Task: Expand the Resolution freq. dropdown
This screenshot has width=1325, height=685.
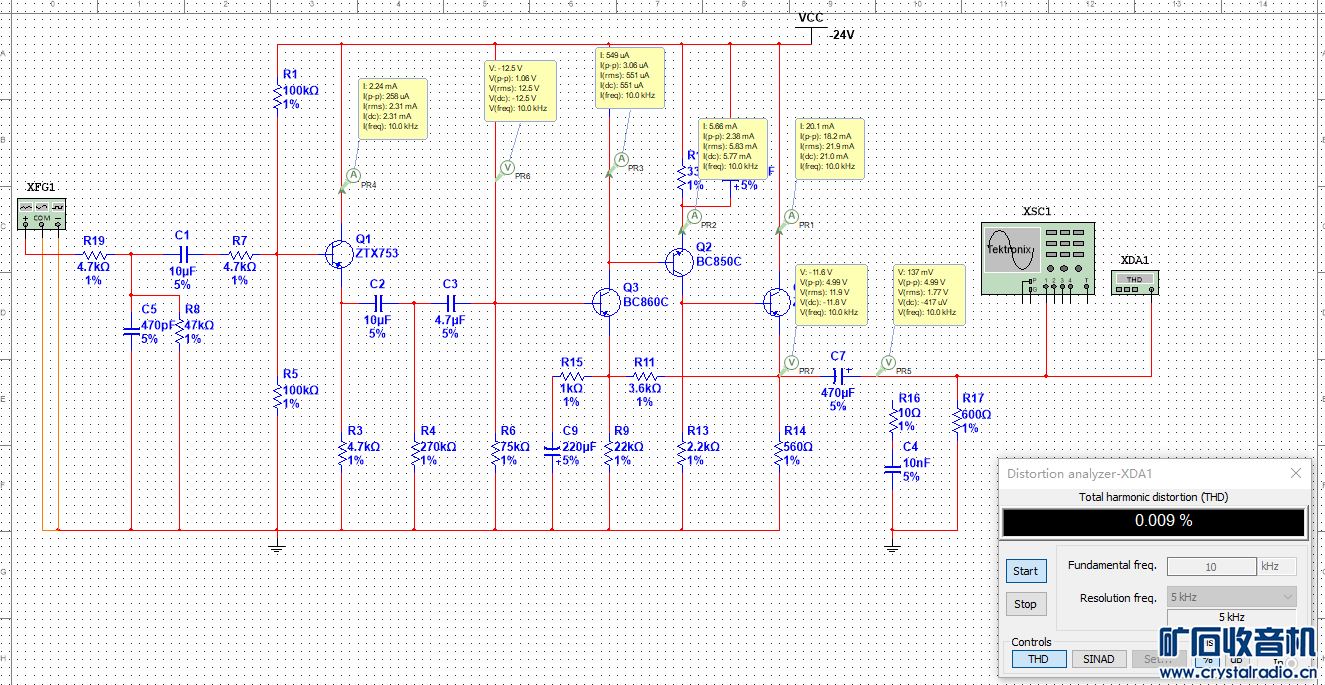Action: pyautogui.click(x=1231, y=597)
